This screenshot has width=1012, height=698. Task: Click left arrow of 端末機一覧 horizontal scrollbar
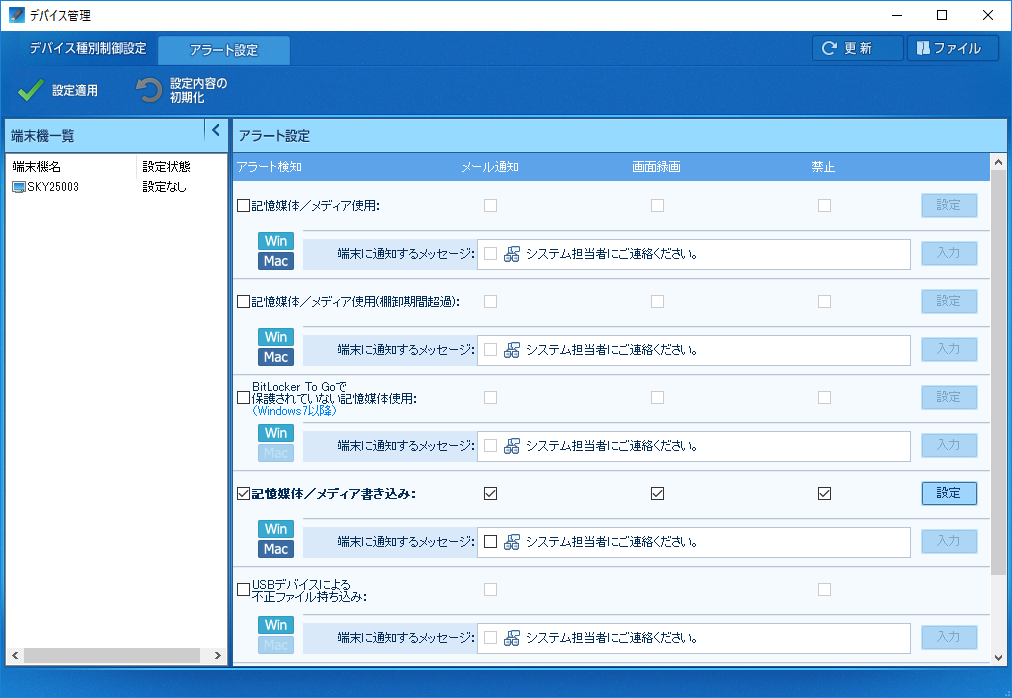(x=15, y=655)
